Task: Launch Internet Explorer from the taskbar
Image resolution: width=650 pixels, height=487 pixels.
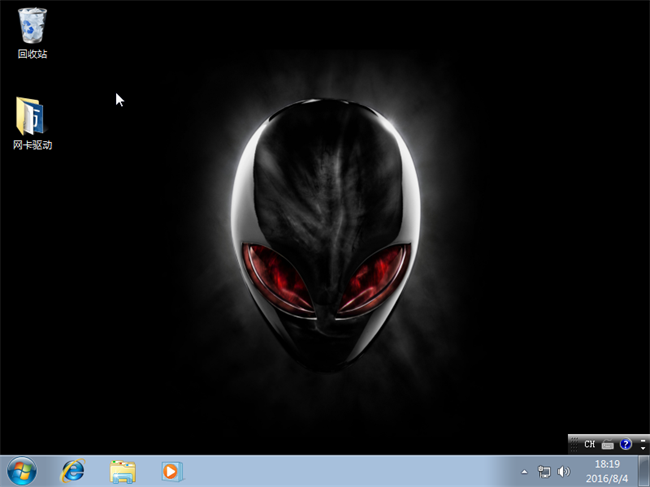Action: coord(73,471)
